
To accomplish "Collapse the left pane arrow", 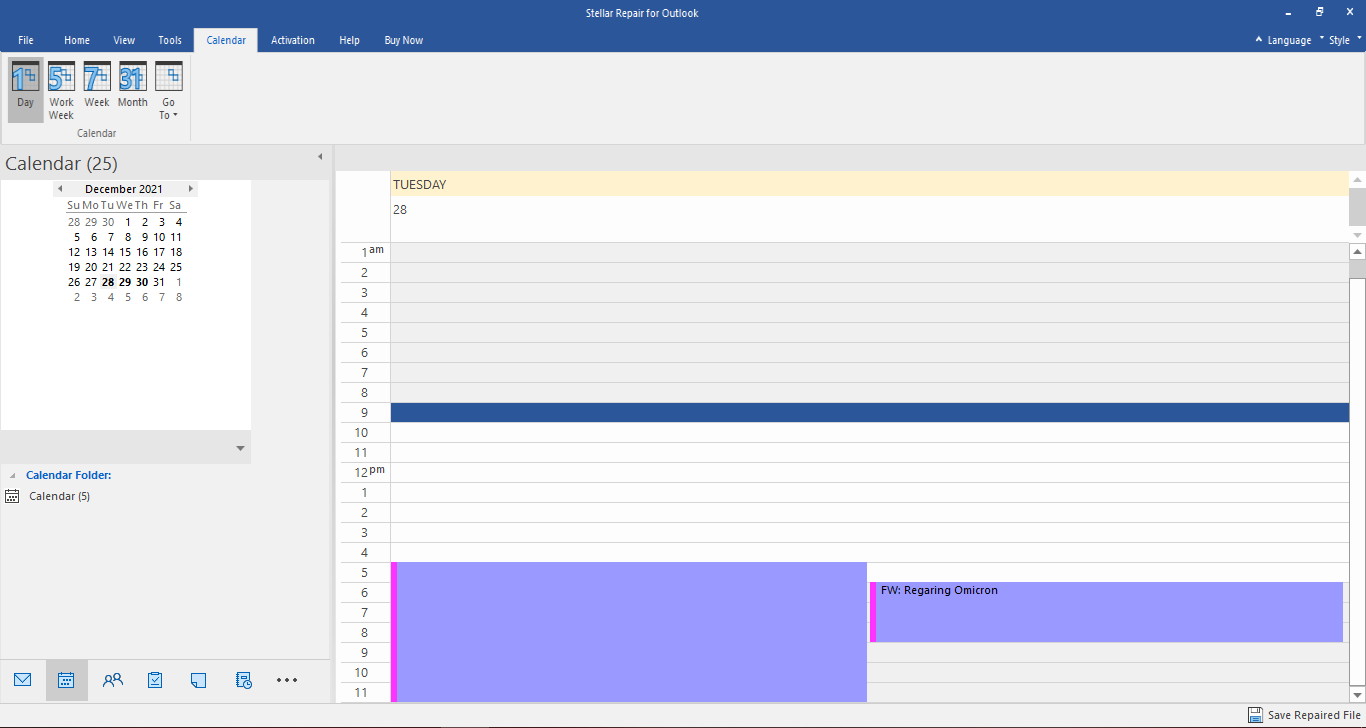I will 320,157.
